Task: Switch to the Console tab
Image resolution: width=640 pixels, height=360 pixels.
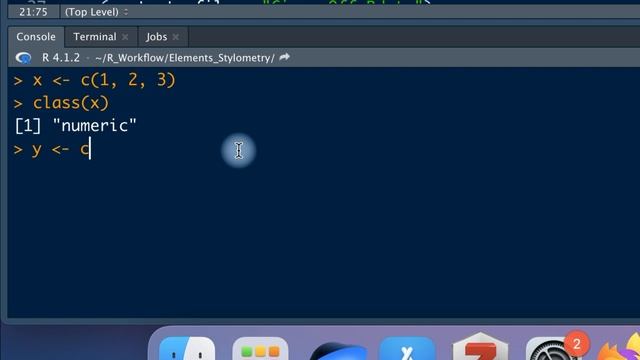Action: coord(36,37)
